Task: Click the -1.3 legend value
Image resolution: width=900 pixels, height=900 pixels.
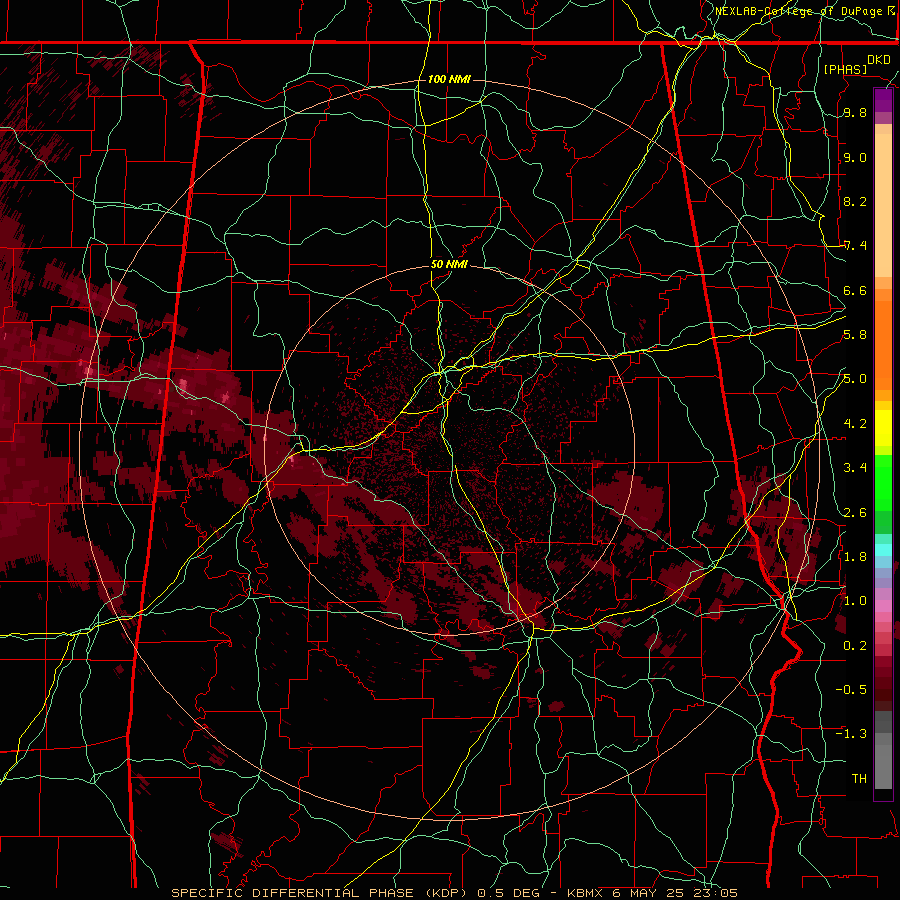Action: [x=851, y=734]
